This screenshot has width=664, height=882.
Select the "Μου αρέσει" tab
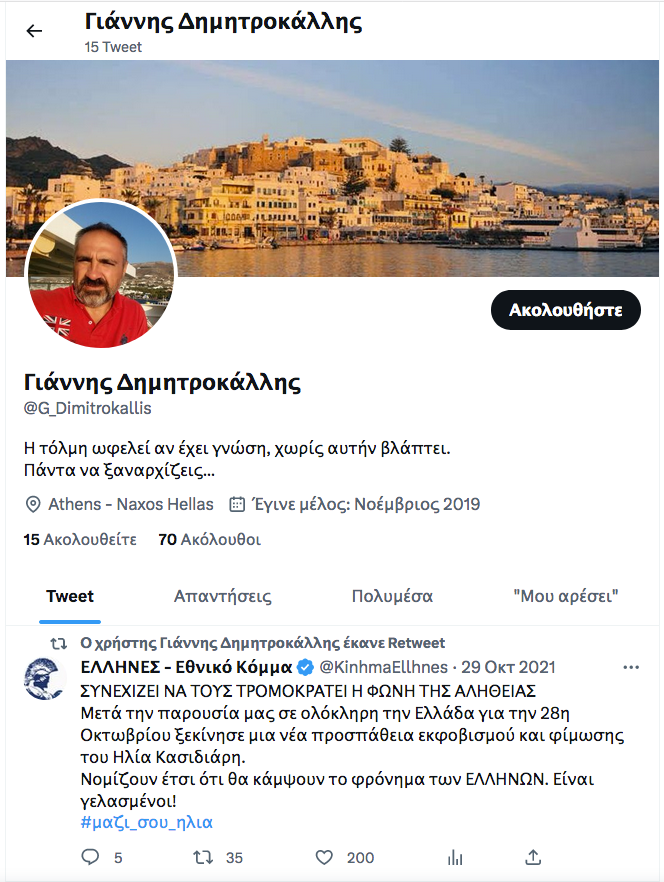click(566, 596)
